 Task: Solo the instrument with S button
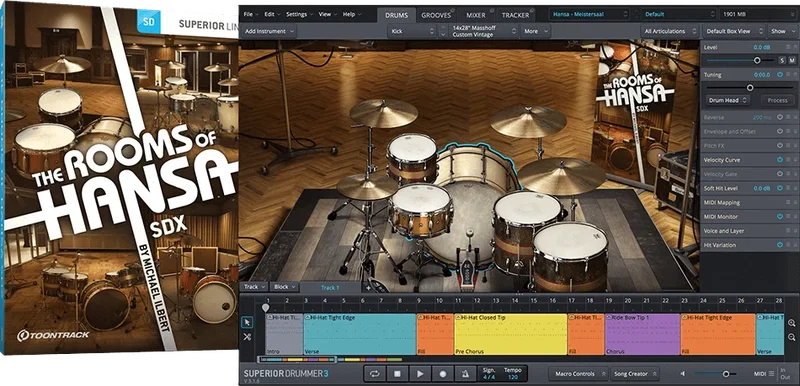782,60
